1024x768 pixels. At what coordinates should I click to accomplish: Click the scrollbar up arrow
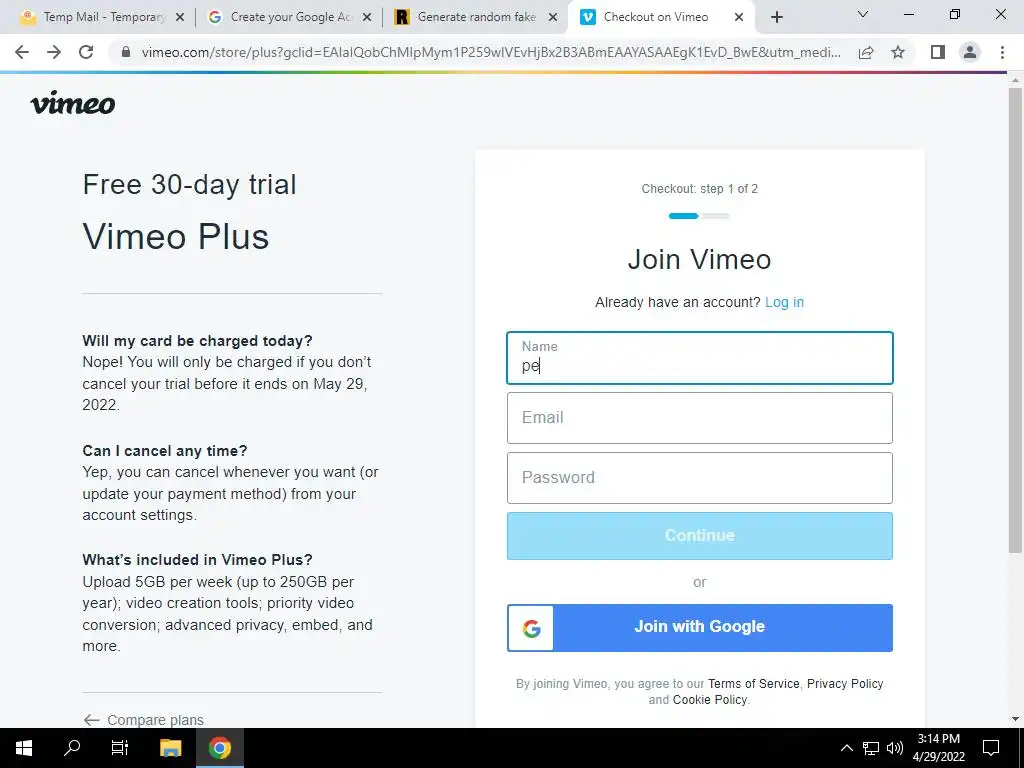tap(1015, 80)
